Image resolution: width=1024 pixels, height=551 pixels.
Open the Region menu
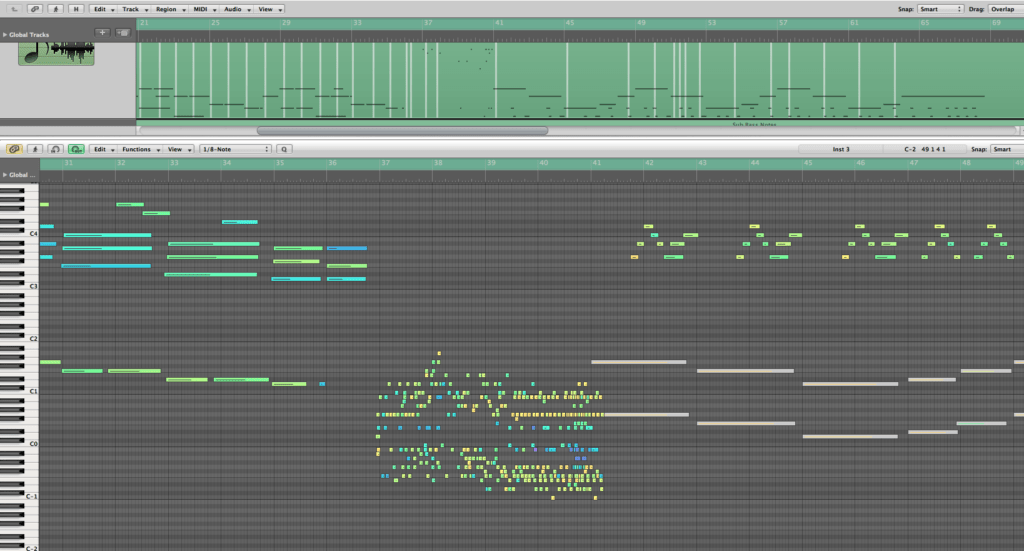[x=170, y=9]
